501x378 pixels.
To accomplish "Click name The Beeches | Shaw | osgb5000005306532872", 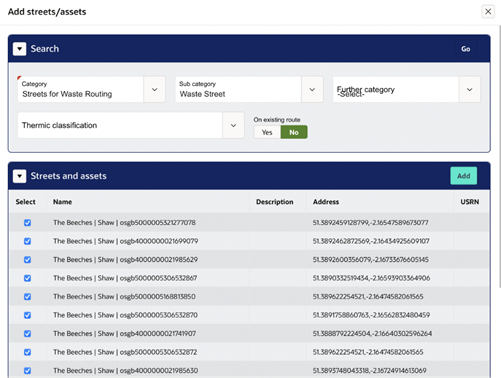I will 125,352.
